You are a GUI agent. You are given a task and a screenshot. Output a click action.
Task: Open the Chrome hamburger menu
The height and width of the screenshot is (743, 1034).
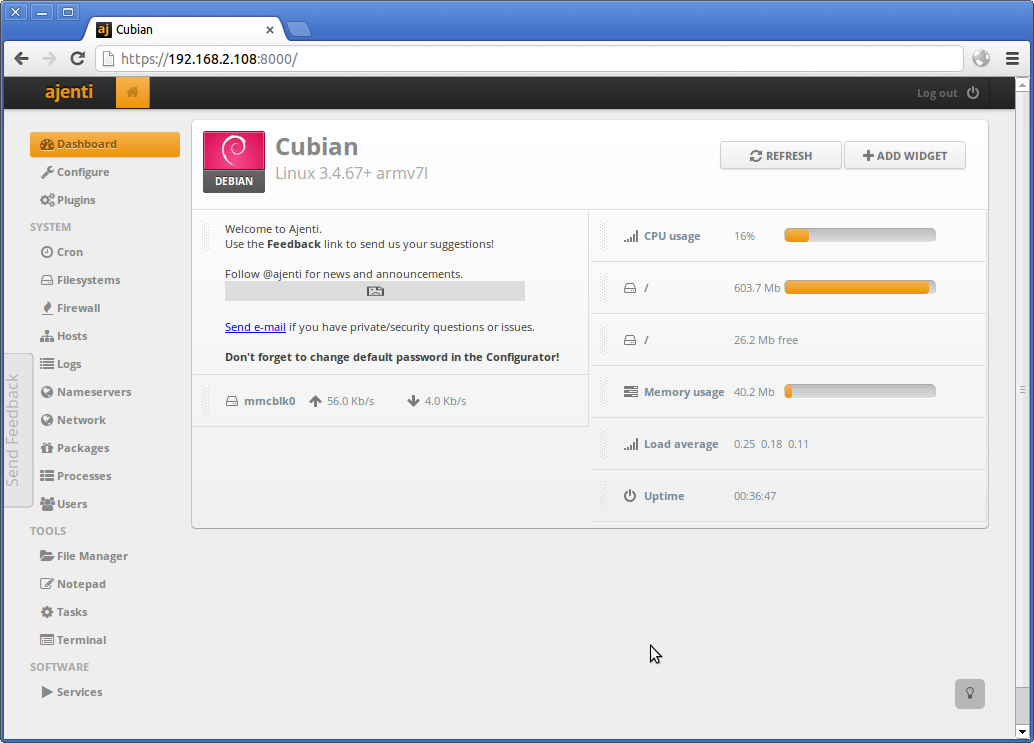click(x=1012, y=59)
